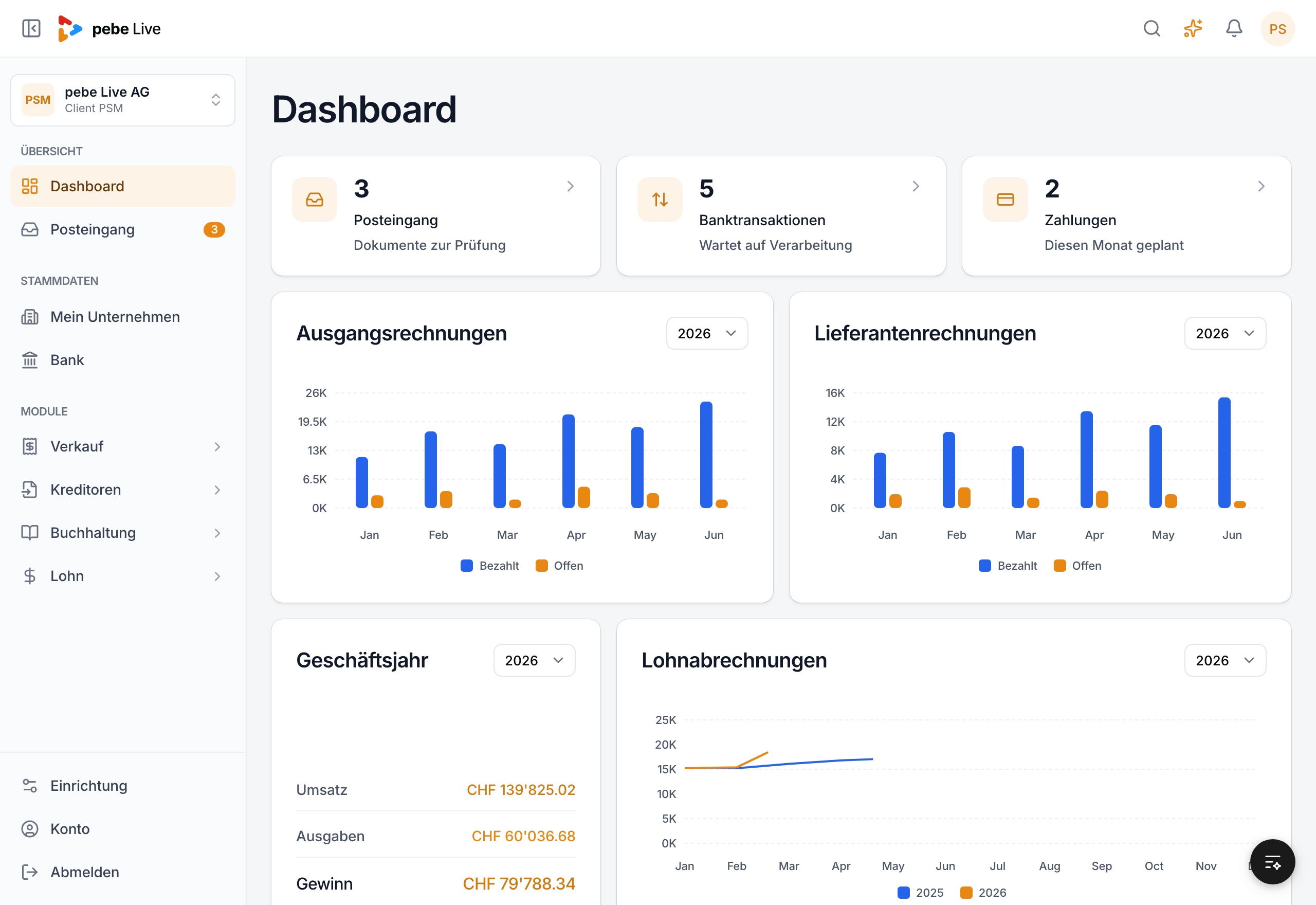Click the Mein Unternehmen building icon
Image resolution: width=1316 pixels, height=905 pixels.
point(29,316)
